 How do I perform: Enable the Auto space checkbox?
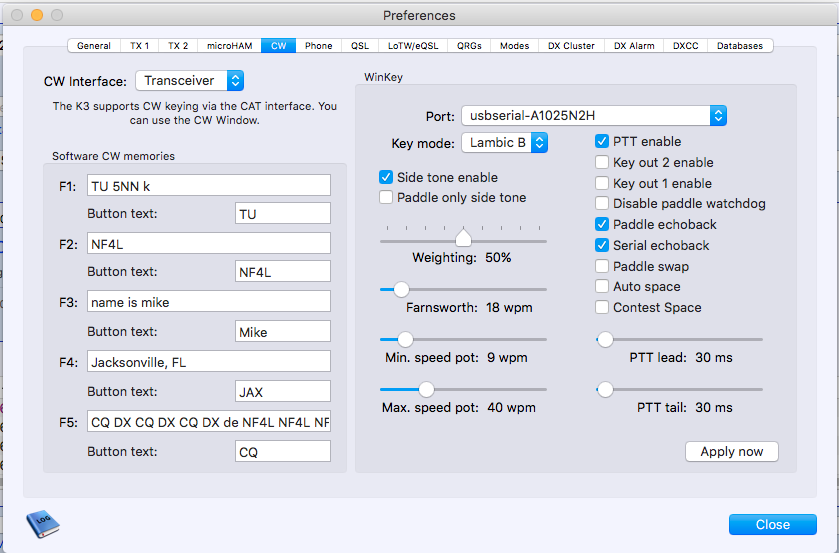pos(602,287)
